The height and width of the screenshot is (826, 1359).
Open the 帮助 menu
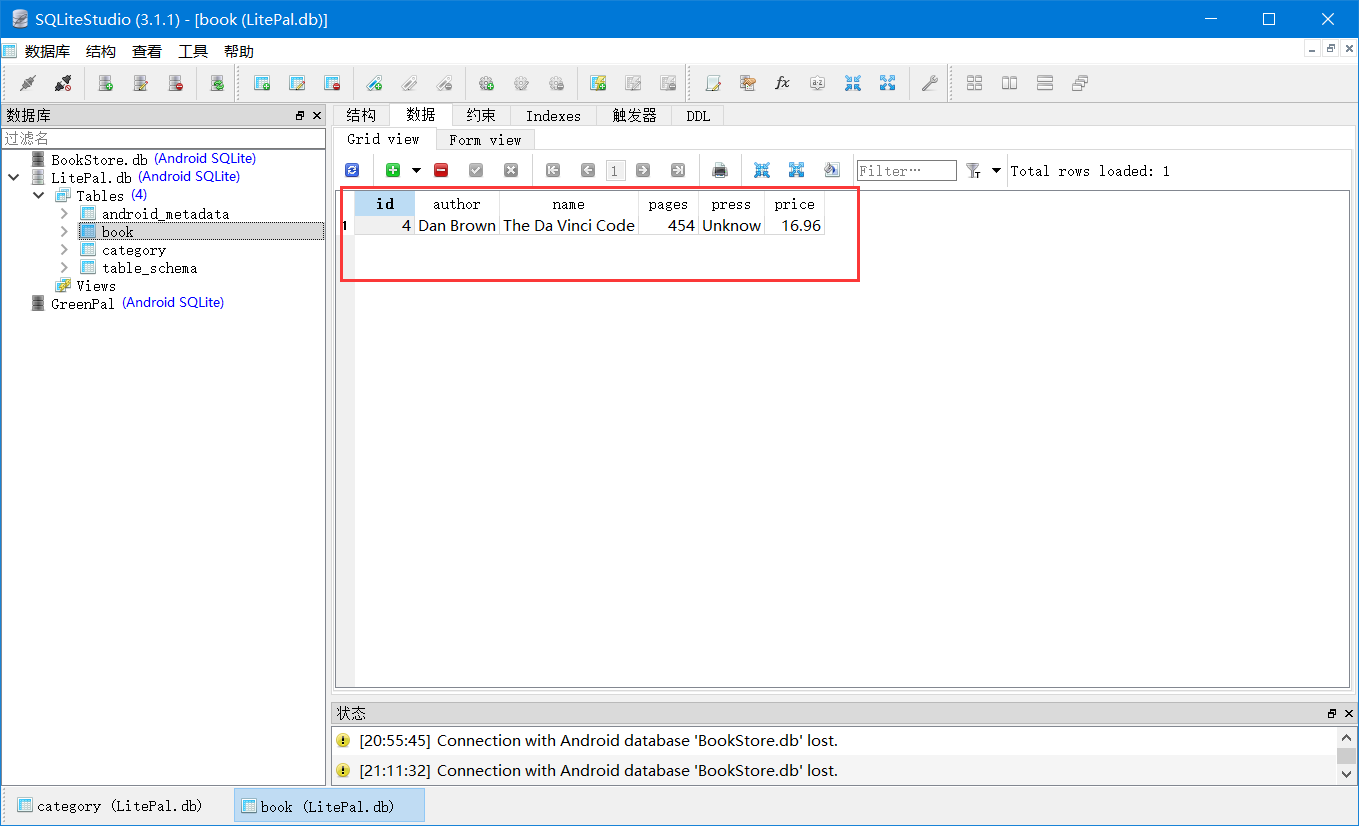pyautogui.click(x=239, y=51)
